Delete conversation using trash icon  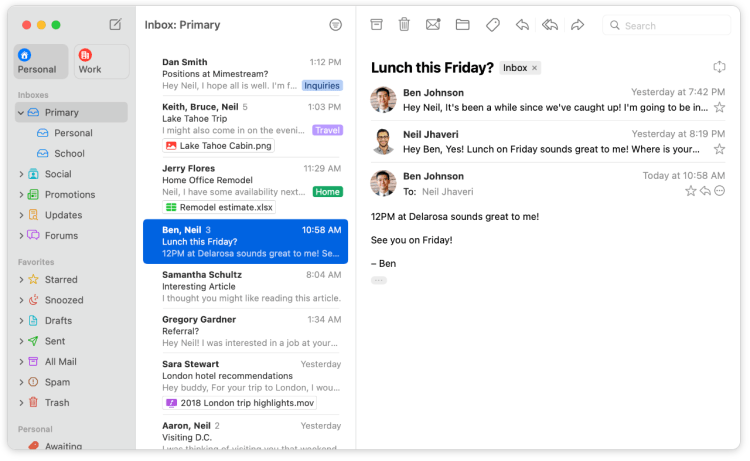(404, 24)
